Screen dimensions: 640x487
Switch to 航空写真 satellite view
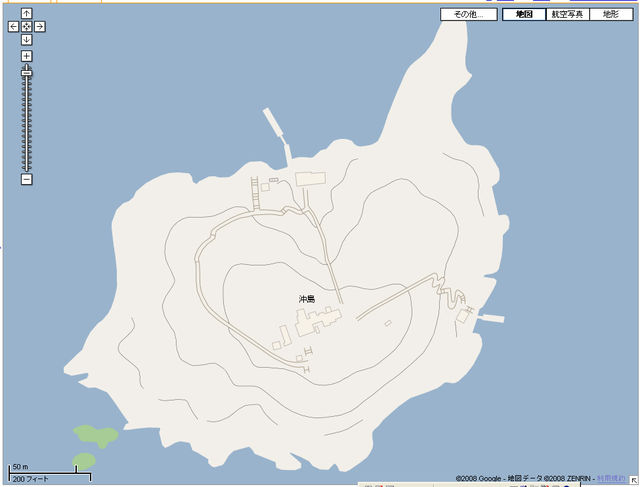pyautogui.click(x=567, y=15)
